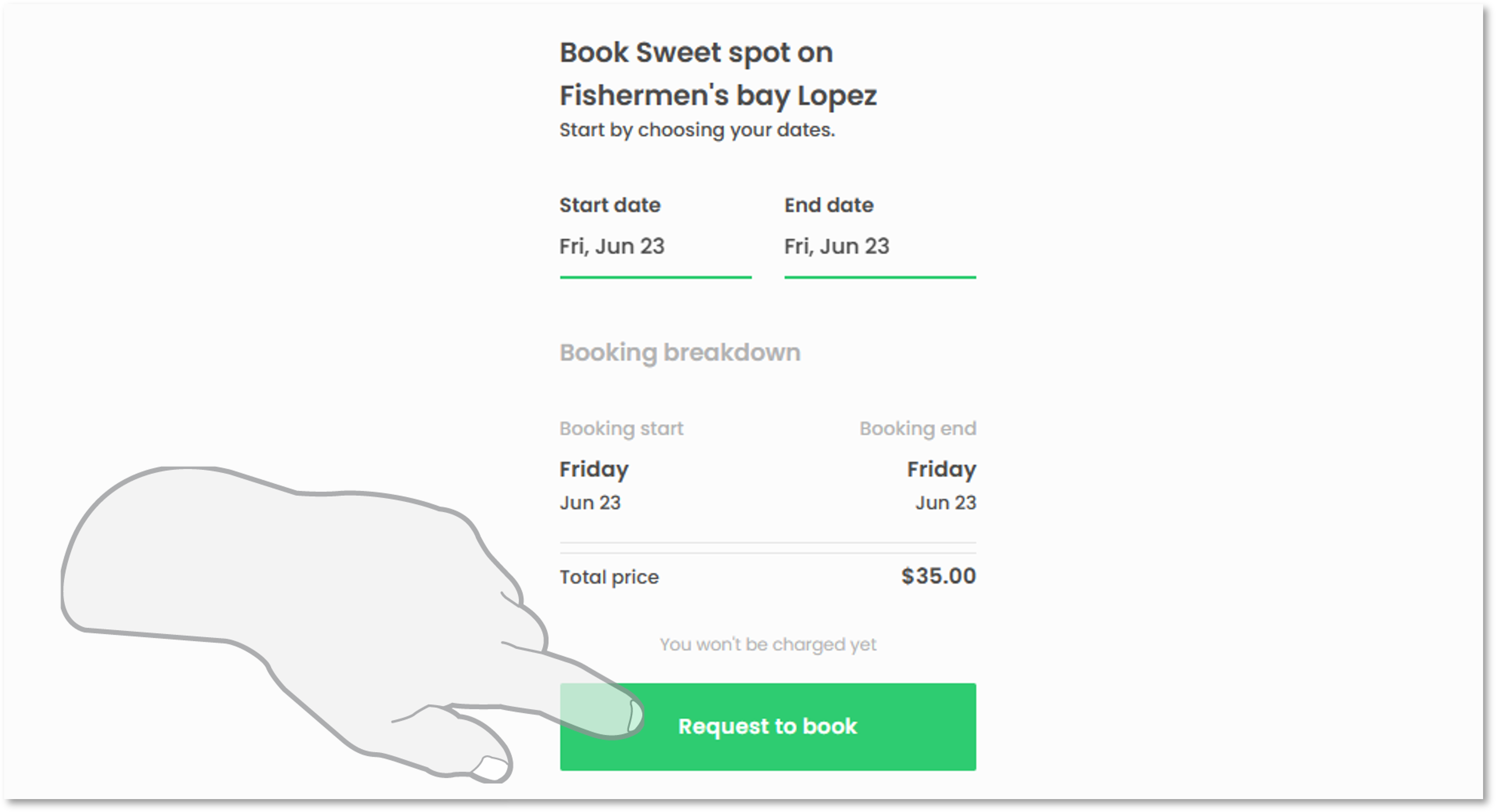Click the "Start by choosing your dates." subtitle
Screen dimensions: 1496x812
697,130
